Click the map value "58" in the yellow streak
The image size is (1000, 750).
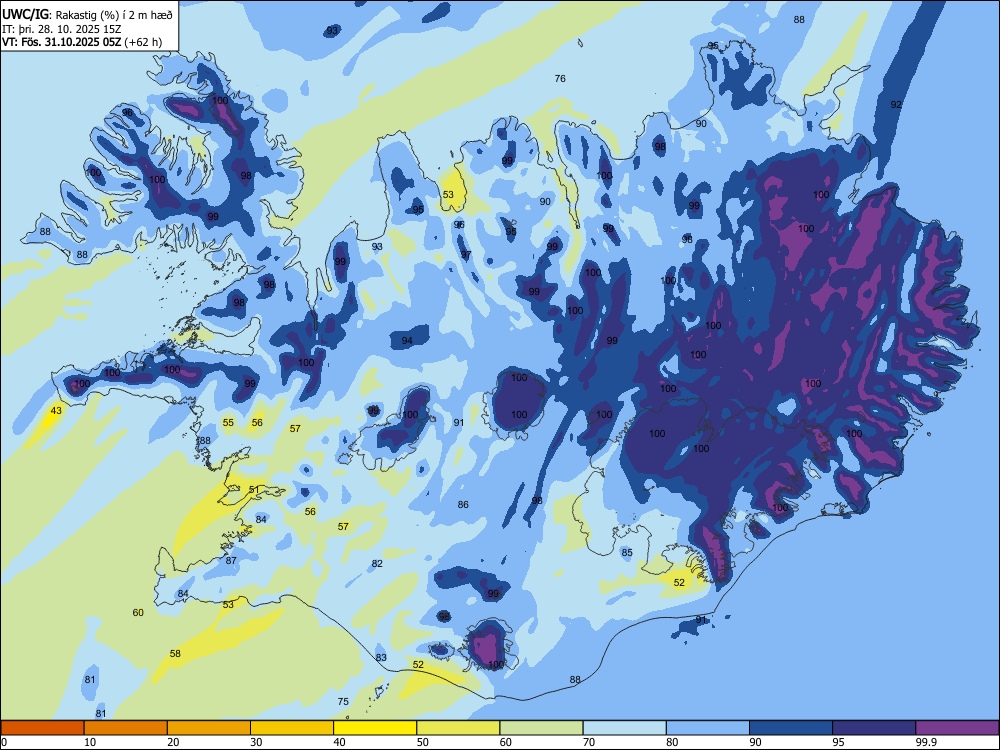point(175,654)
